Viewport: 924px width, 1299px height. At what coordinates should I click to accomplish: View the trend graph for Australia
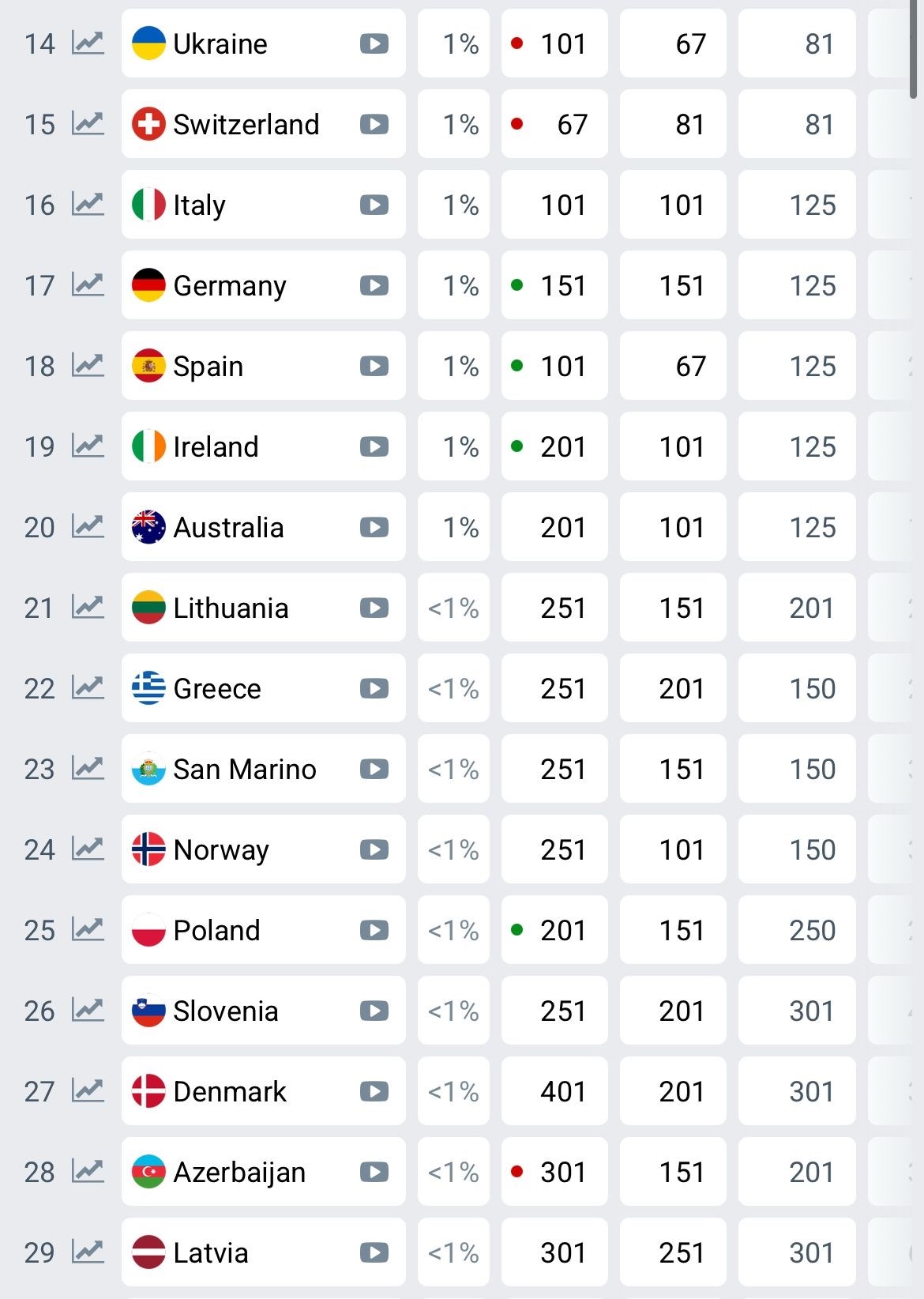pos(88,526)
